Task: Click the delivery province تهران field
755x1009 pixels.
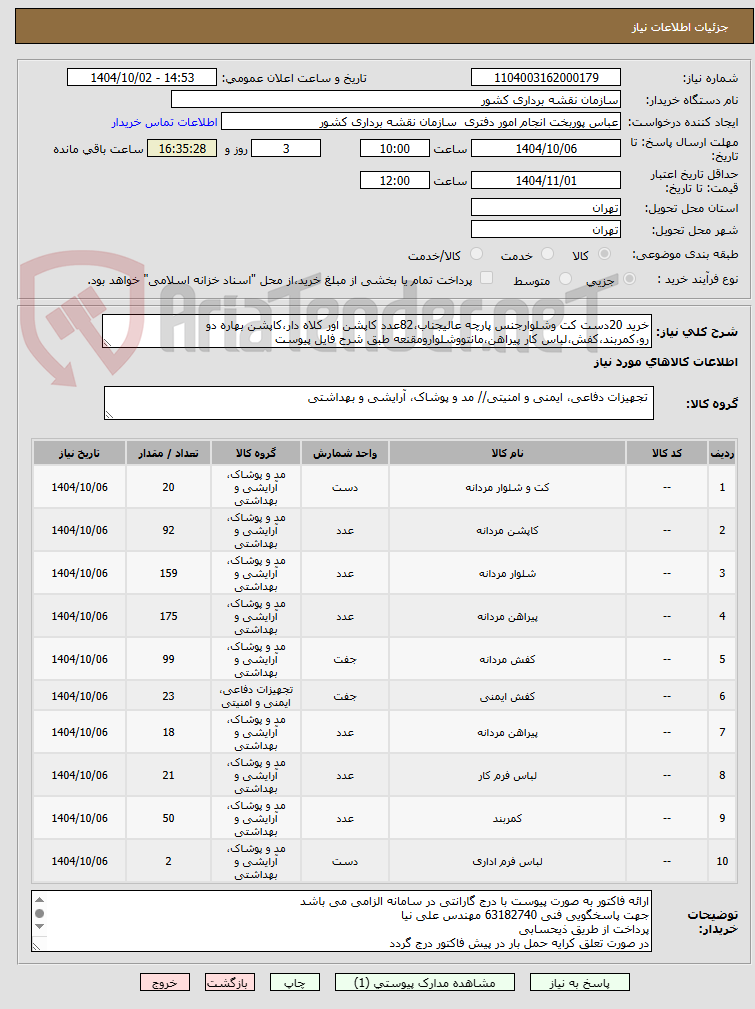Action: click(x=546, y=207)
